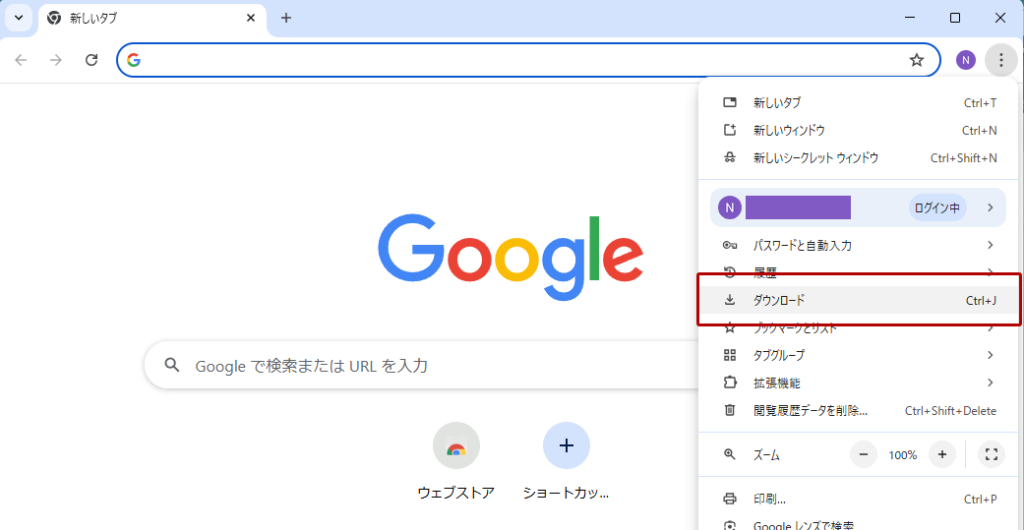
Task: Click the incognito icon in the menu
Action: pos(730,158)
